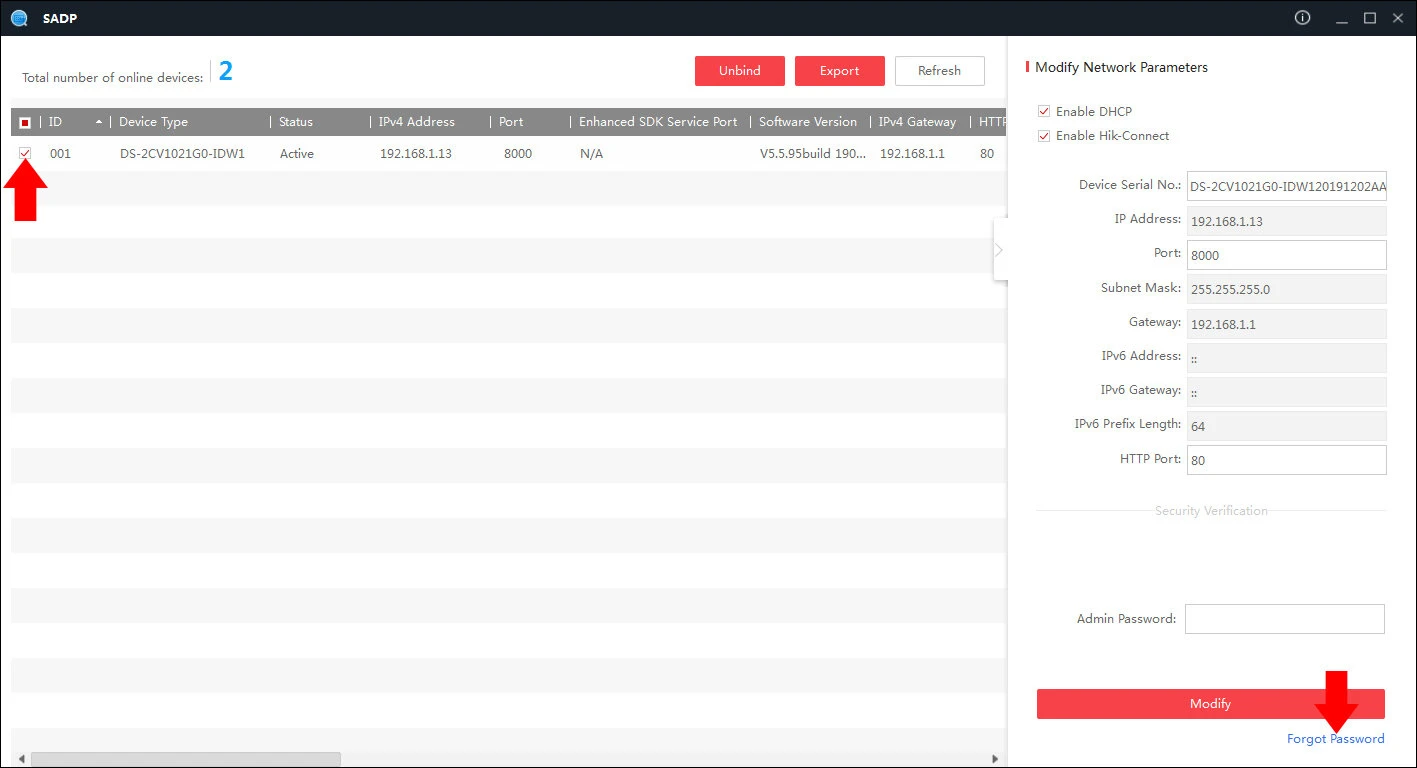Click the Export button
This screenshot has height=768, width=1417.
tap(839, 71)
